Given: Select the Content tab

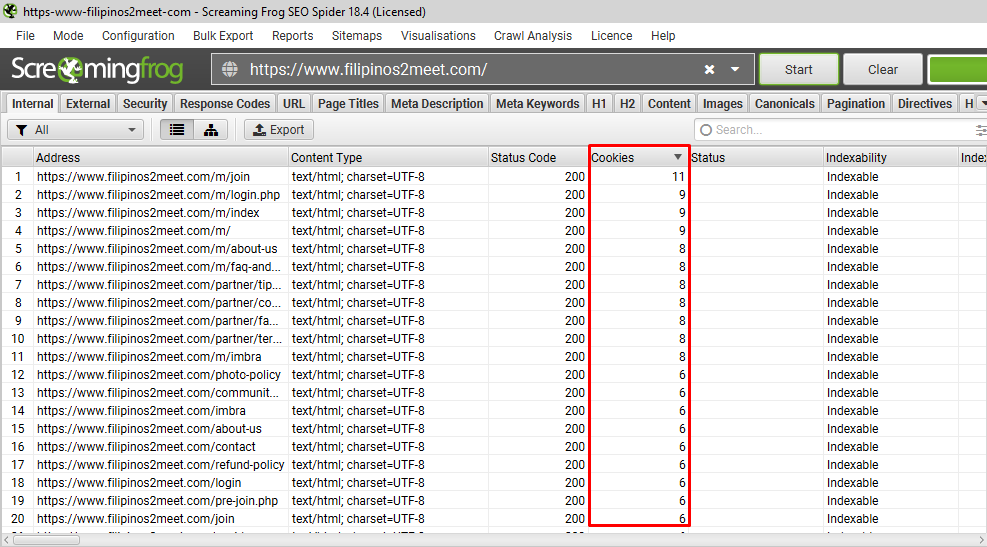Looking at the screenshot, I should [x=669, y=103].
